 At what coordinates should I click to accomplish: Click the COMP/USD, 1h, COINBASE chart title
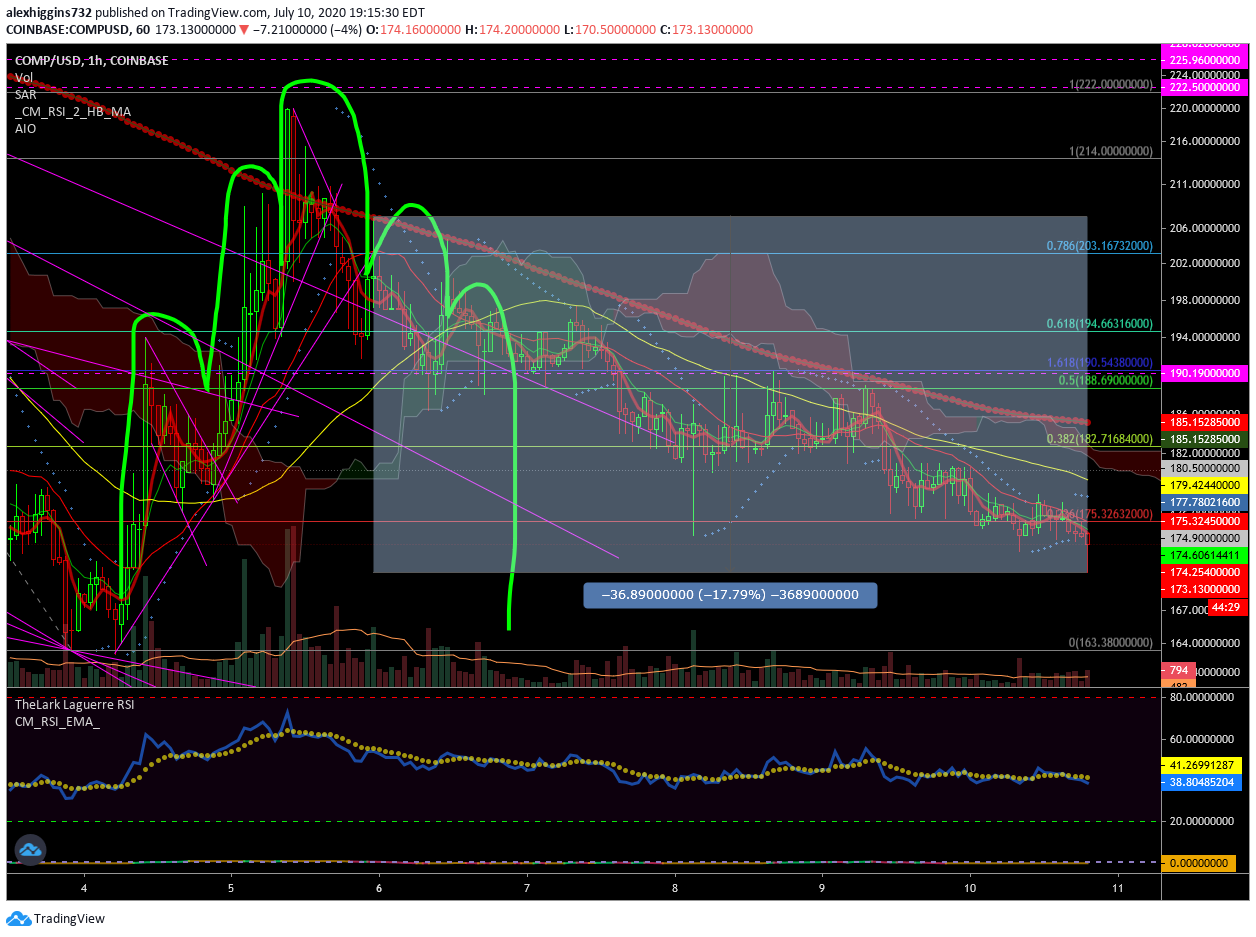[91, 60]
